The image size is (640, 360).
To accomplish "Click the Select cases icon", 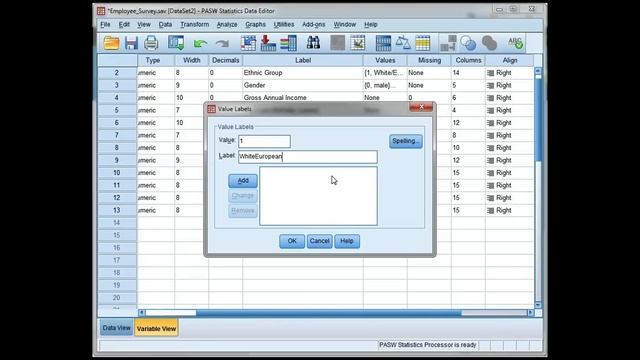I will click(x=423, y=43).
